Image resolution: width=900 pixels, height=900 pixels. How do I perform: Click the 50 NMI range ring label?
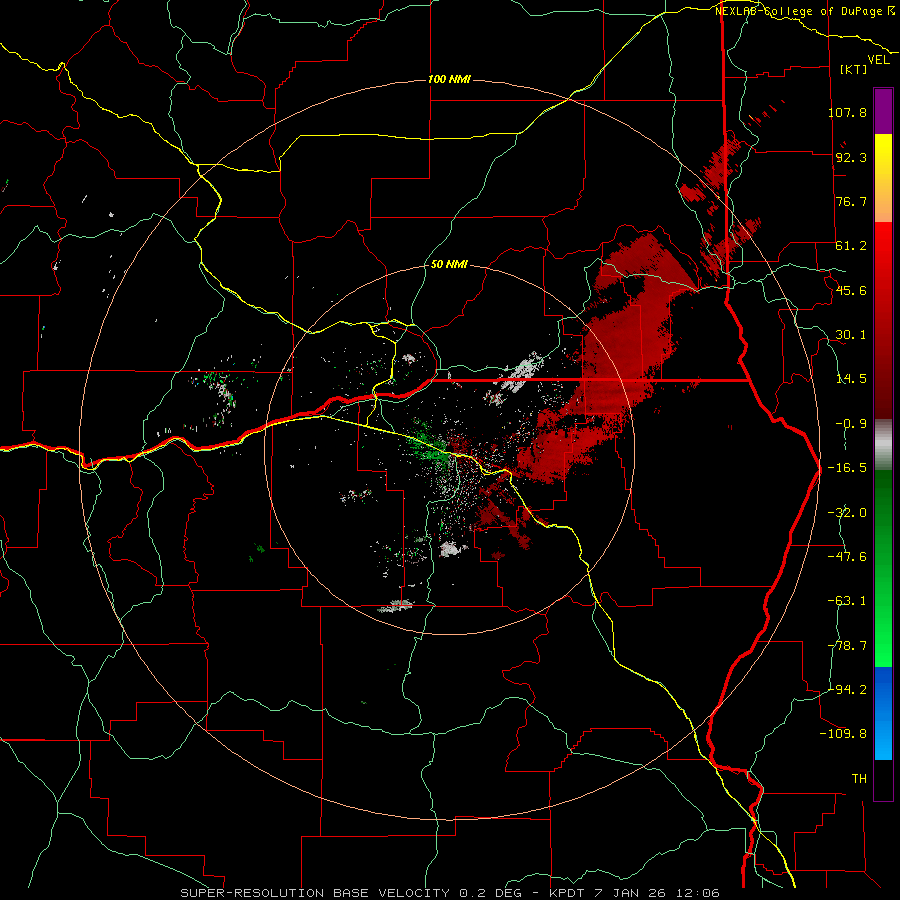449,265
